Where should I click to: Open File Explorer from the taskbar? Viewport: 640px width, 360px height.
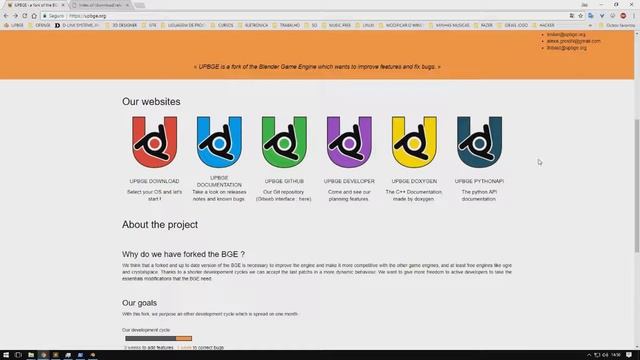coord(31,355)
